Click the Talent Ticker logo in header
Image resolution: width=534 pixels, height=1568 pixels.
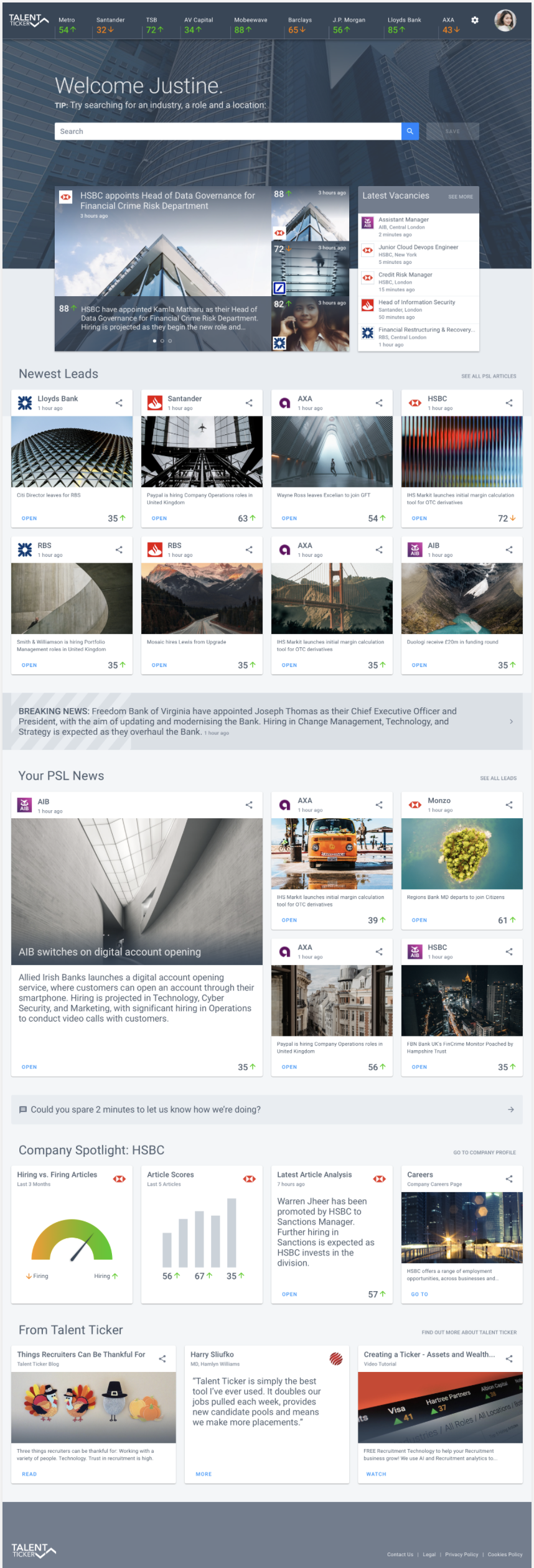tap(29, 21)
